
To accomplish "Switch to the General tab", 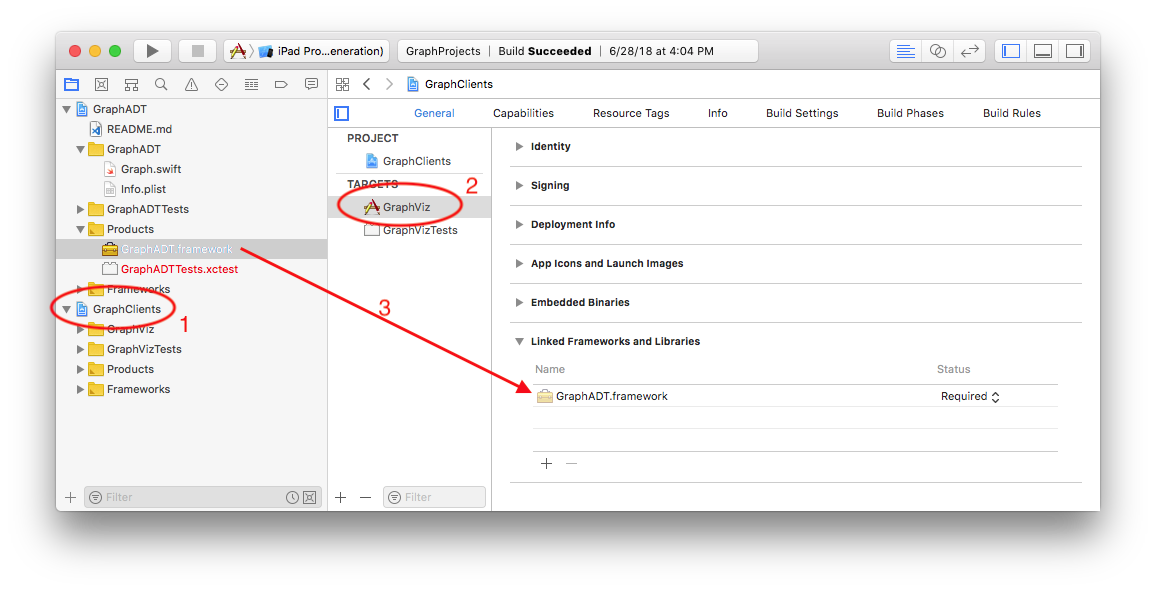I will point(434,113).
